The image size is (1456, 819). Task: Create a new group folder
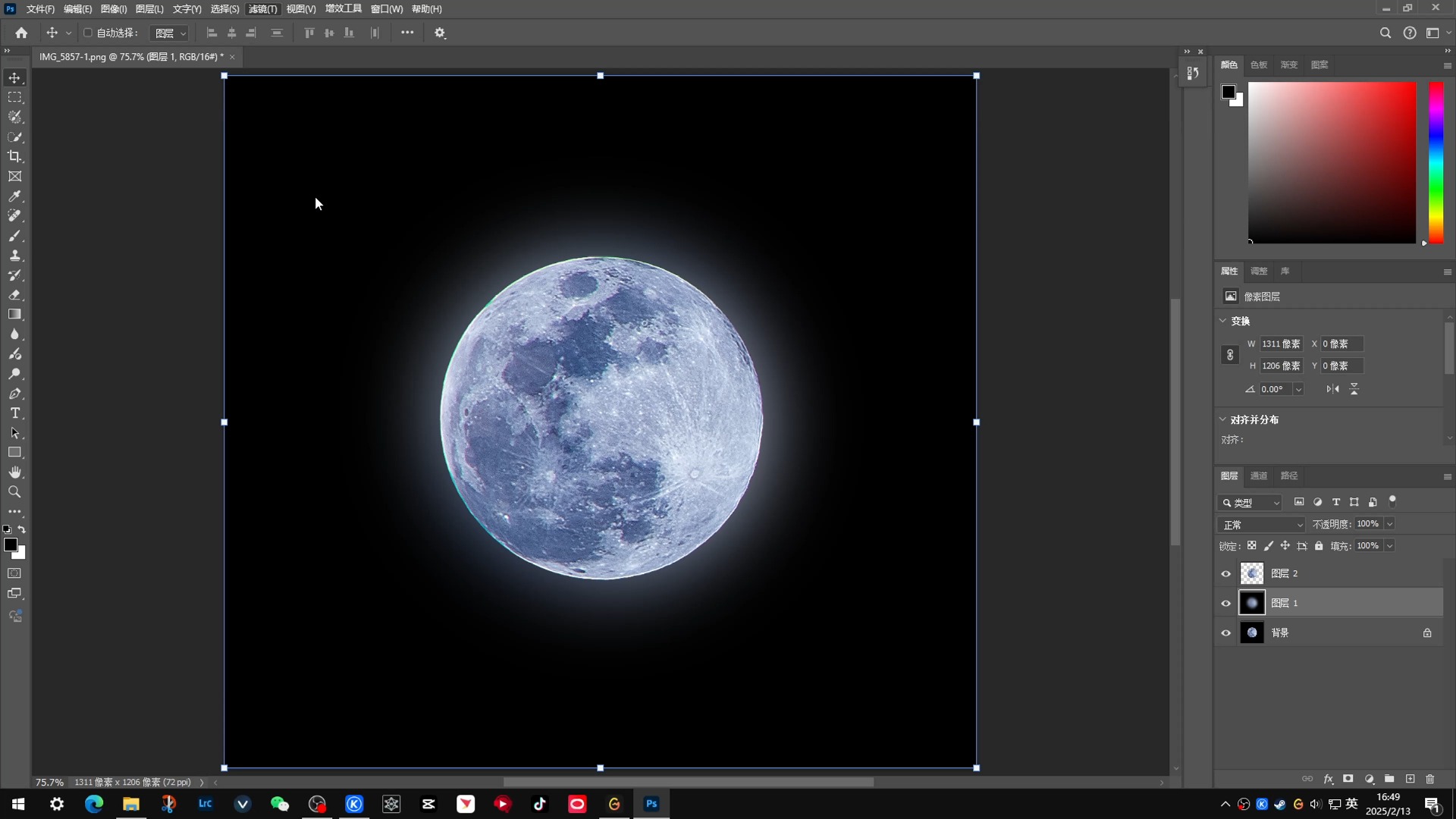tap(1389, 779)
